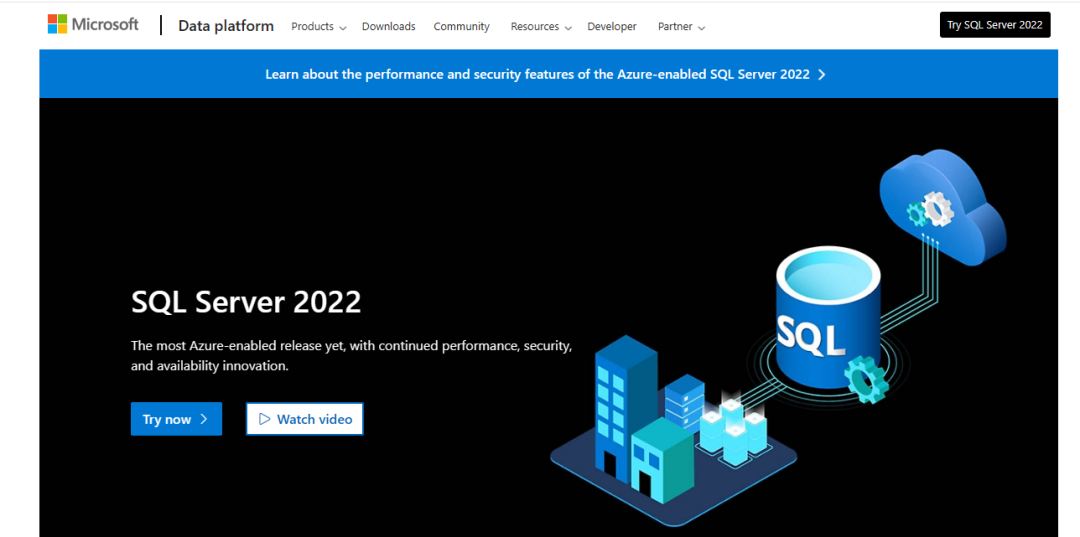Click the blue cloud graphic with gears

pos(940,207)
